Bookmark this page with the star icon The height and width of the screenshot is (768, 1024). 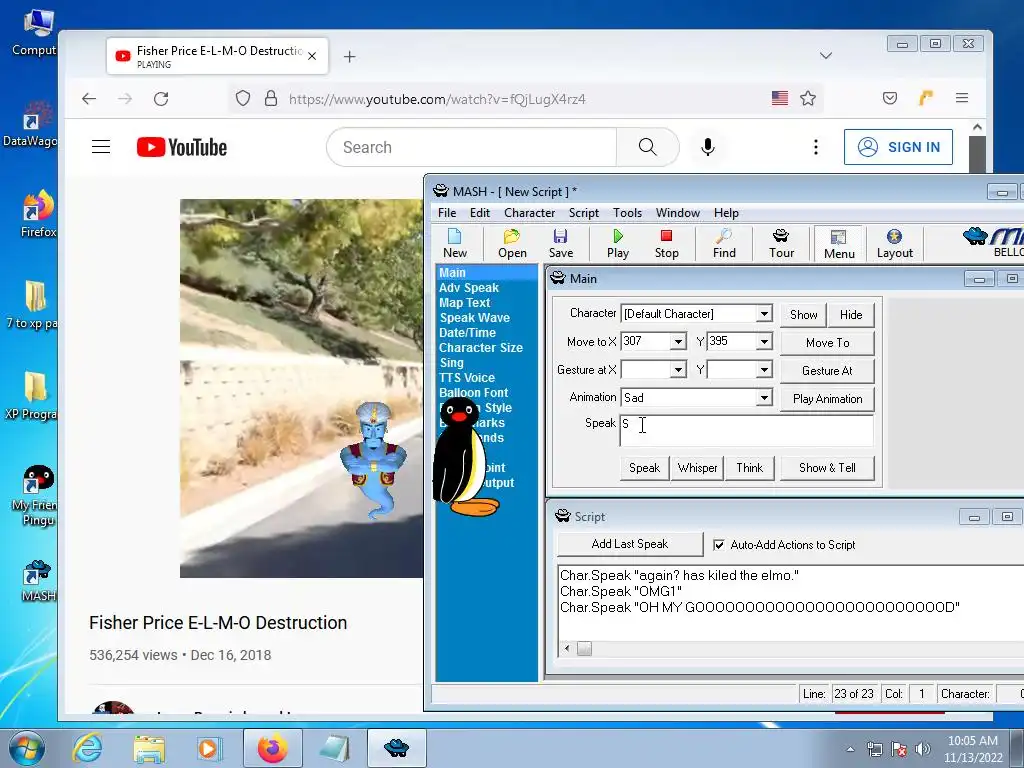(808, 99)
